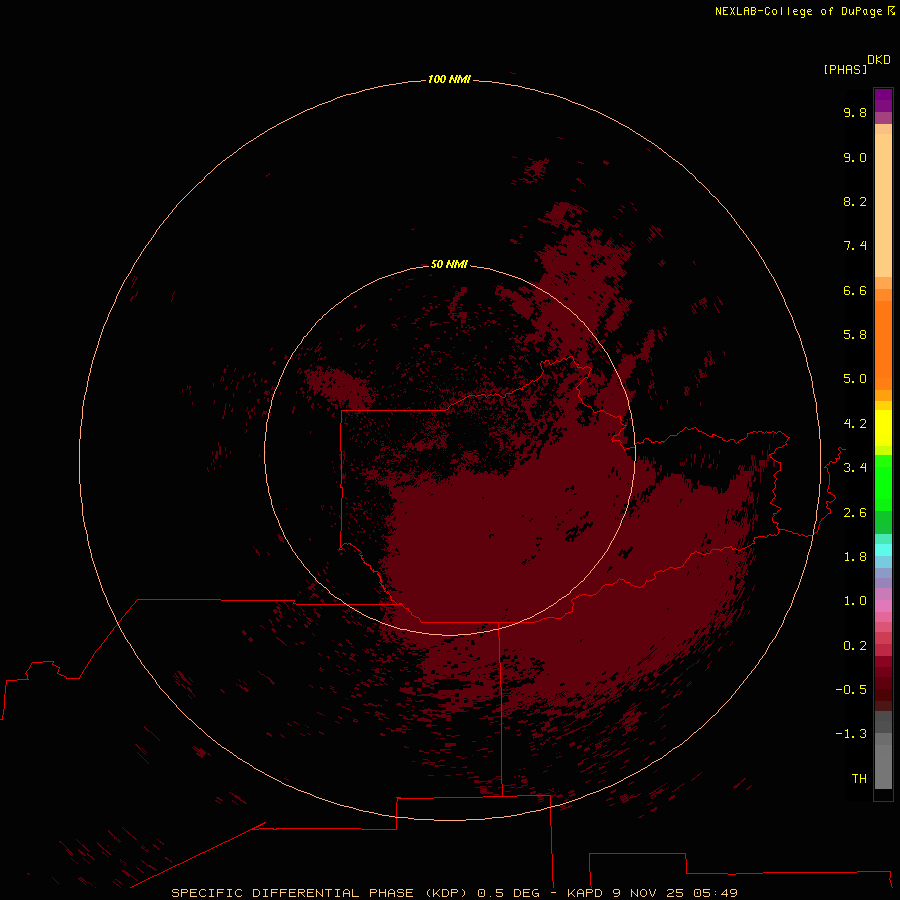Click the gray bottom segment of color bar
The width and height of the screenshot is (900, 900).
pos(883,766)
